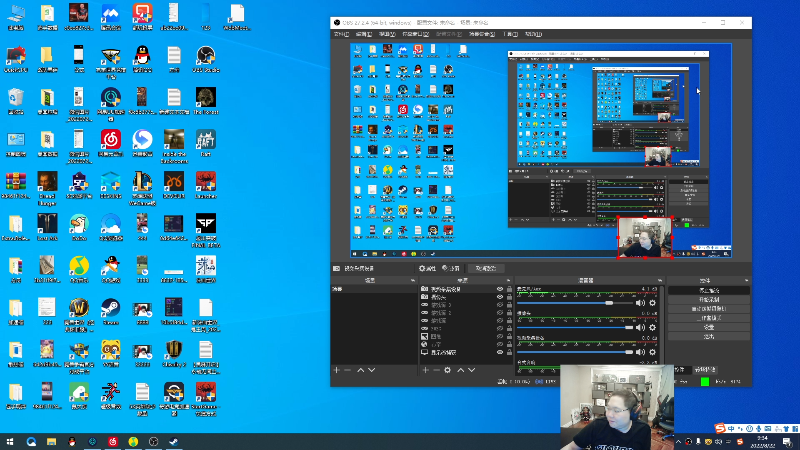Select the This PC desktop icon
Image resolution: width=800 pixels, height=450 pixels.
pyautogui.click(x=16, y=17)
